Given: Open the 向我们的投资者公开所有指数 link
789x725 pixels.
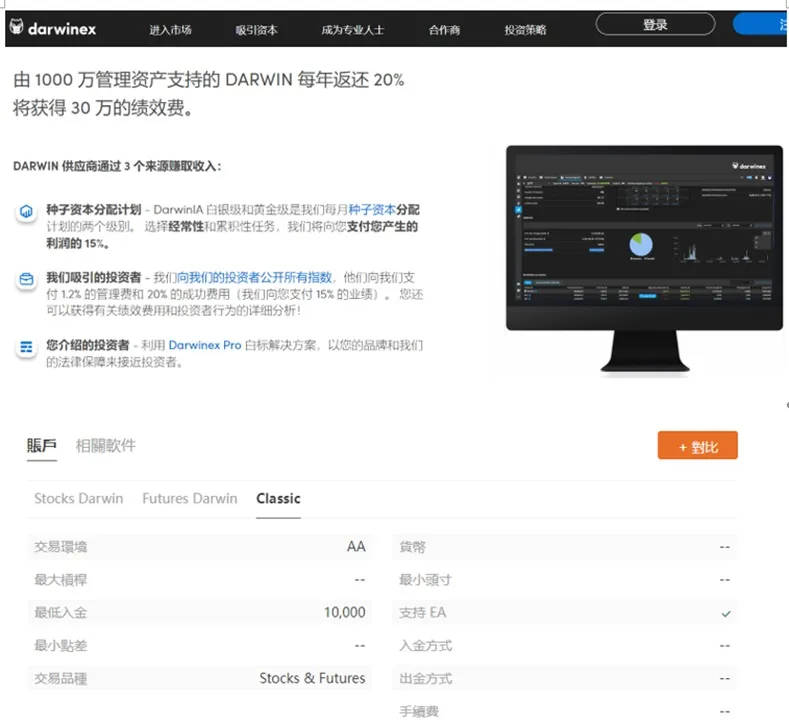Looking at the screenshot, I should tap(254, 277).
